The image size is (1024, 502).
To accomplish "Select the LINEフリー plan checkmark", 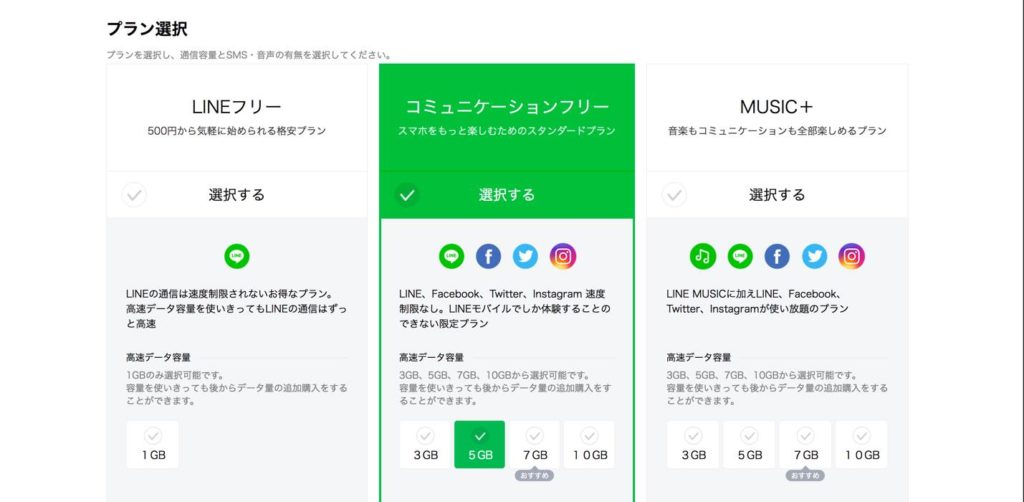I will (x=134, y=195).
